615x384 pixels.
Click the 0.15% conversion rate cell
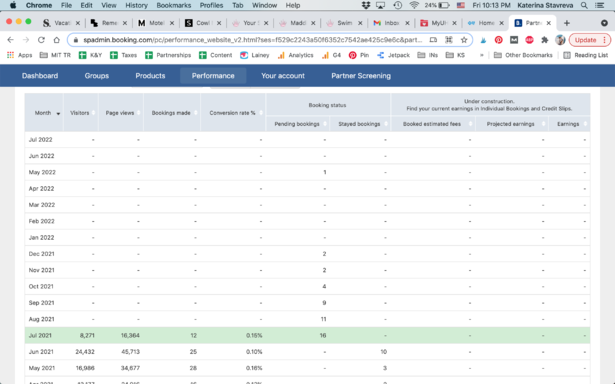[254, 335]
